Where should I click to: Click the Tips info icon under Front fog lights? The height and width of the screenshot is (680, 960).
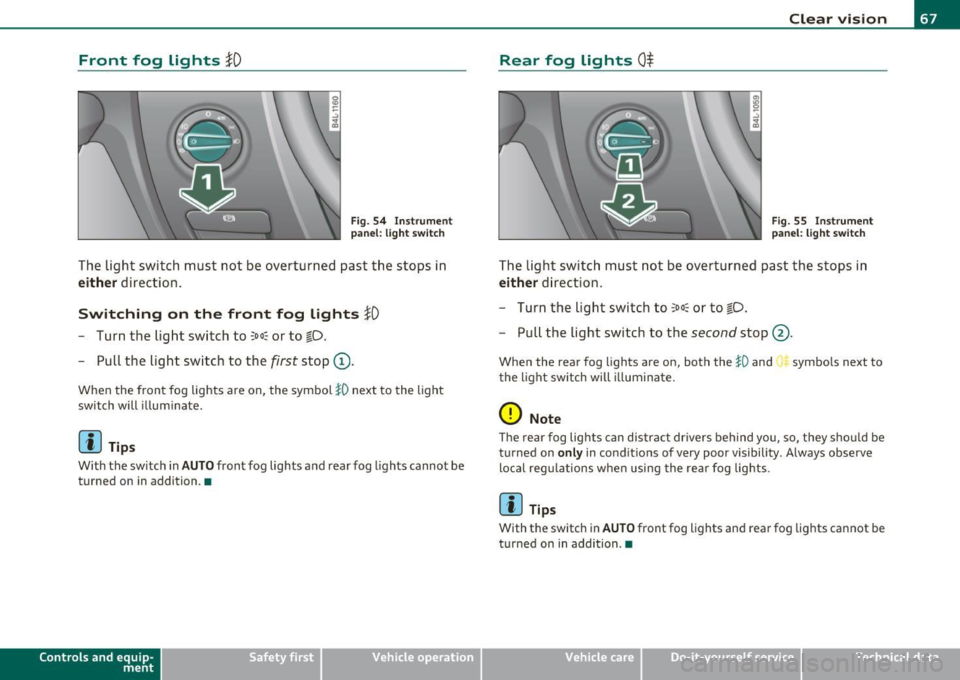[89, 441]
